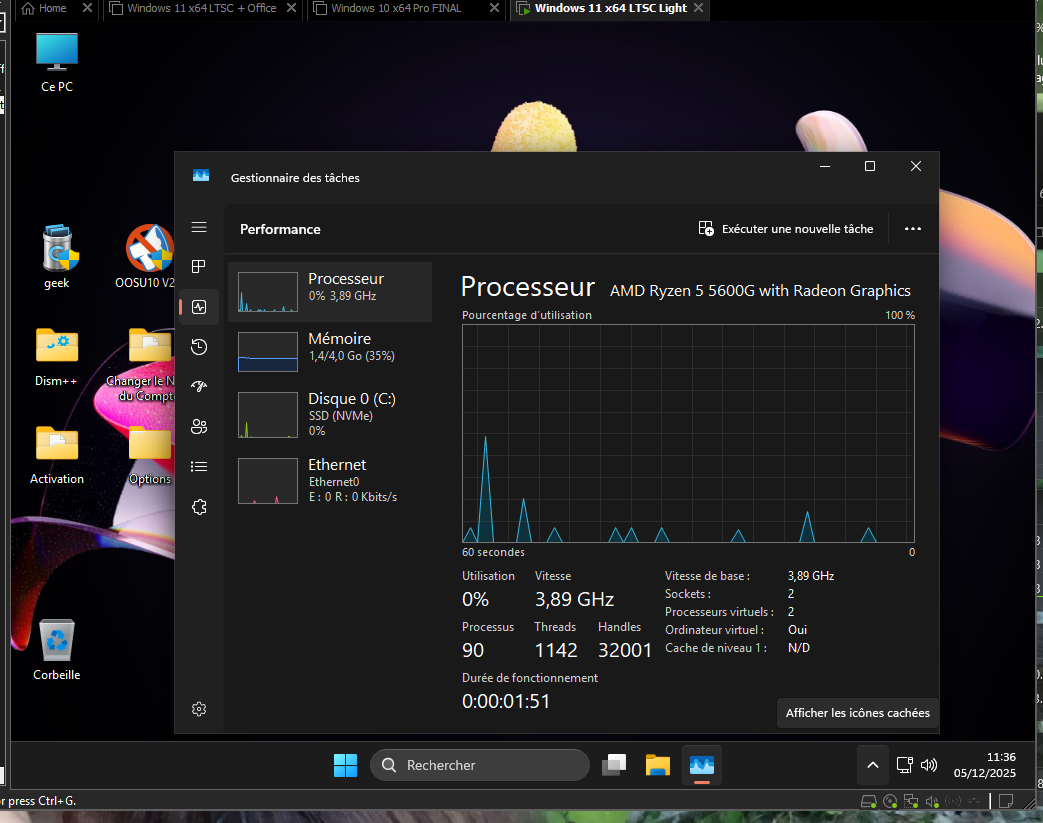Select the Mémoire performance entry
1043x823 pixels.
pyautogui.click(x=330, y=352)
